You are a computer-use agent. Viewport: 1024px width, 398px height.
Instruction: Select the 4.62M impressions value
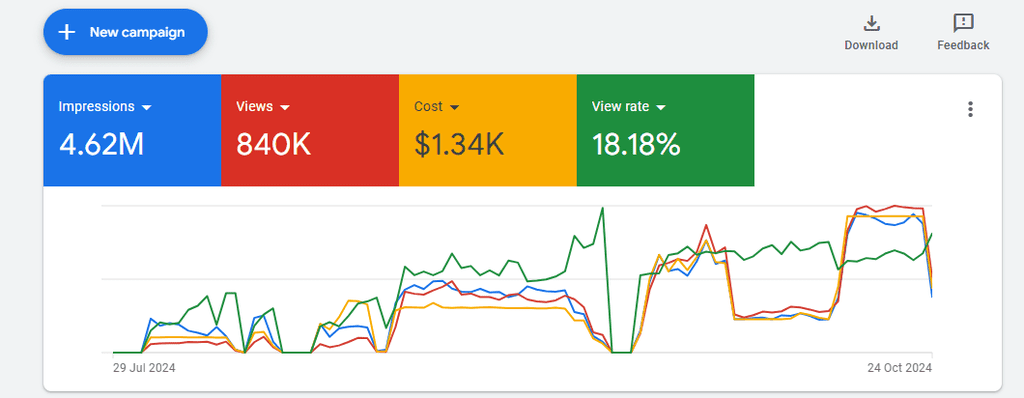coord(101,144)
